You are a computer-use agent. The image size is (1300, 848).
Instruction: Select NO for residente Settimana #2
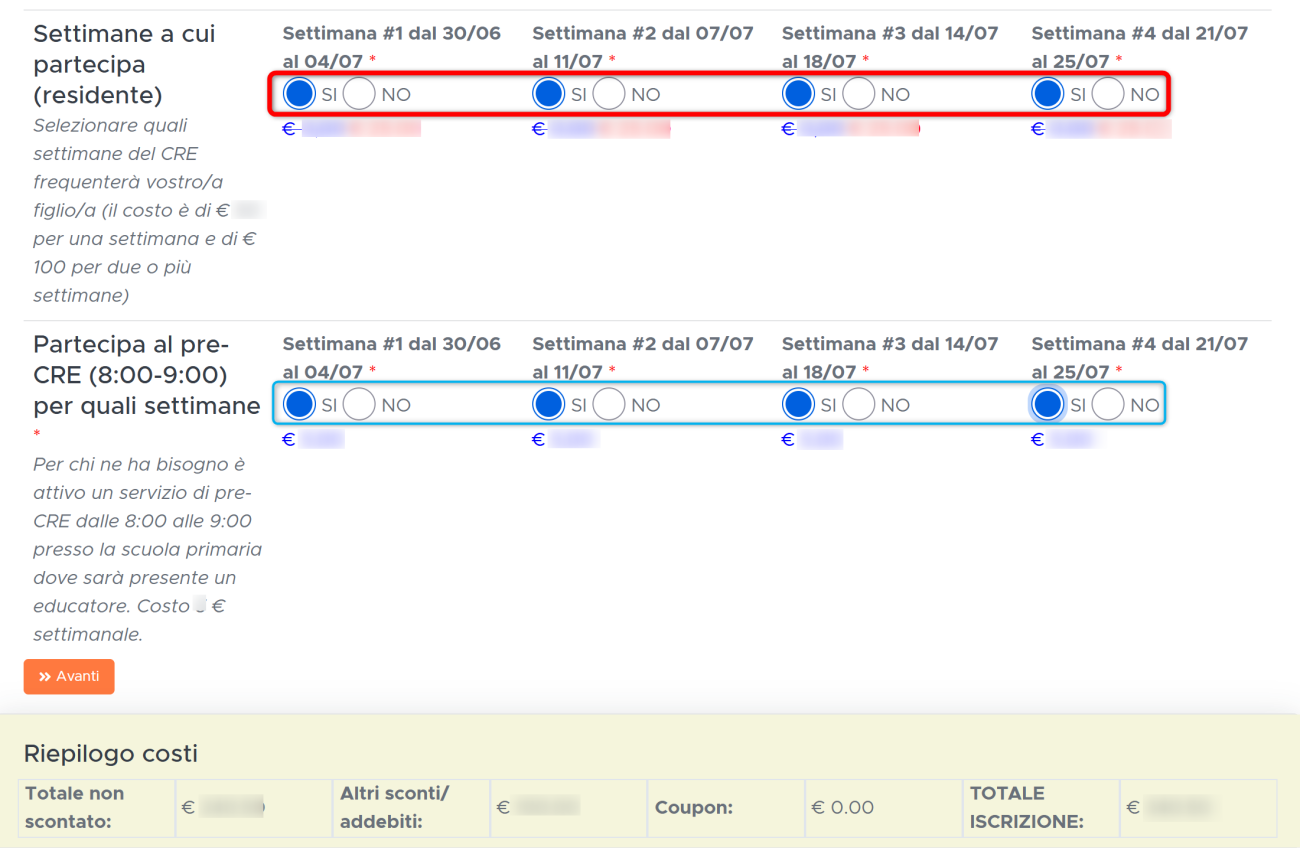pos(609,94)
